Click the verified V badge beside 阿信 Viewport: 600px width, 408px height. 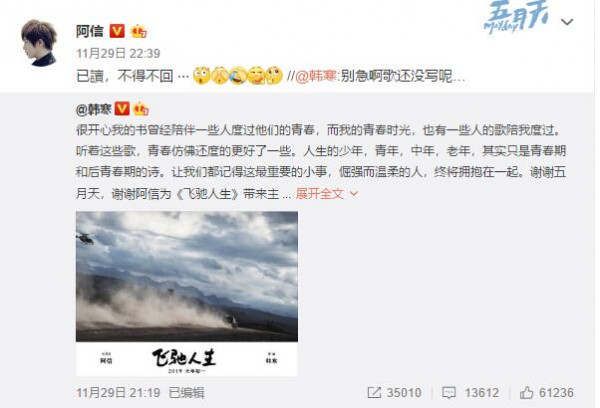click(117, 31)
